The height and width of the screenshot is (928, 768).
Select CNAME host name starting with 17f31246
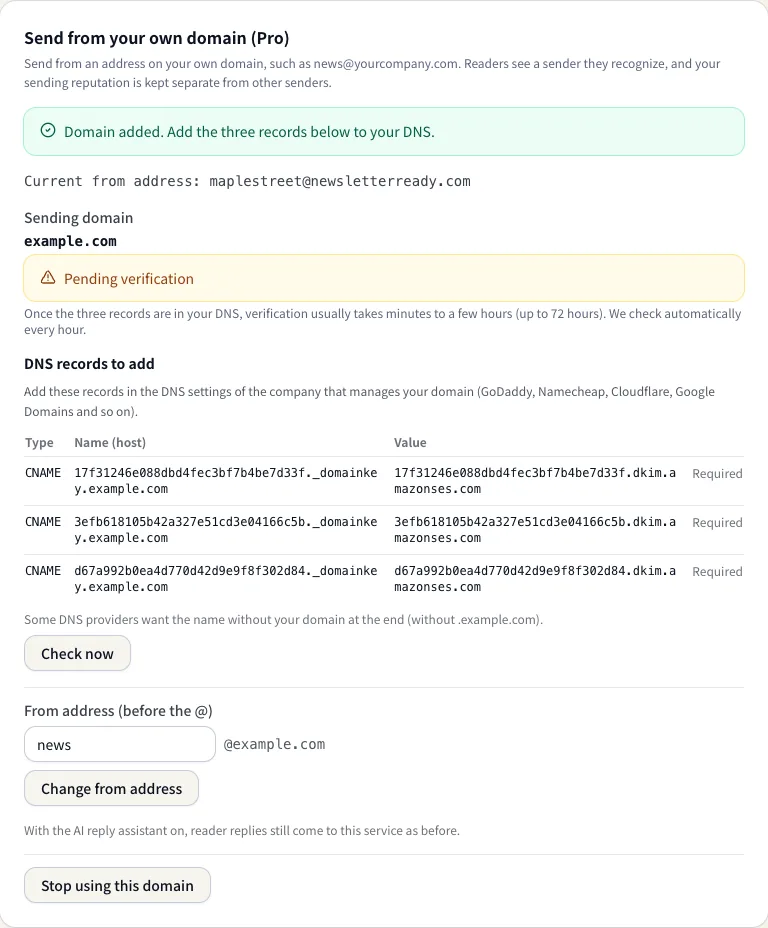point(225,481)
